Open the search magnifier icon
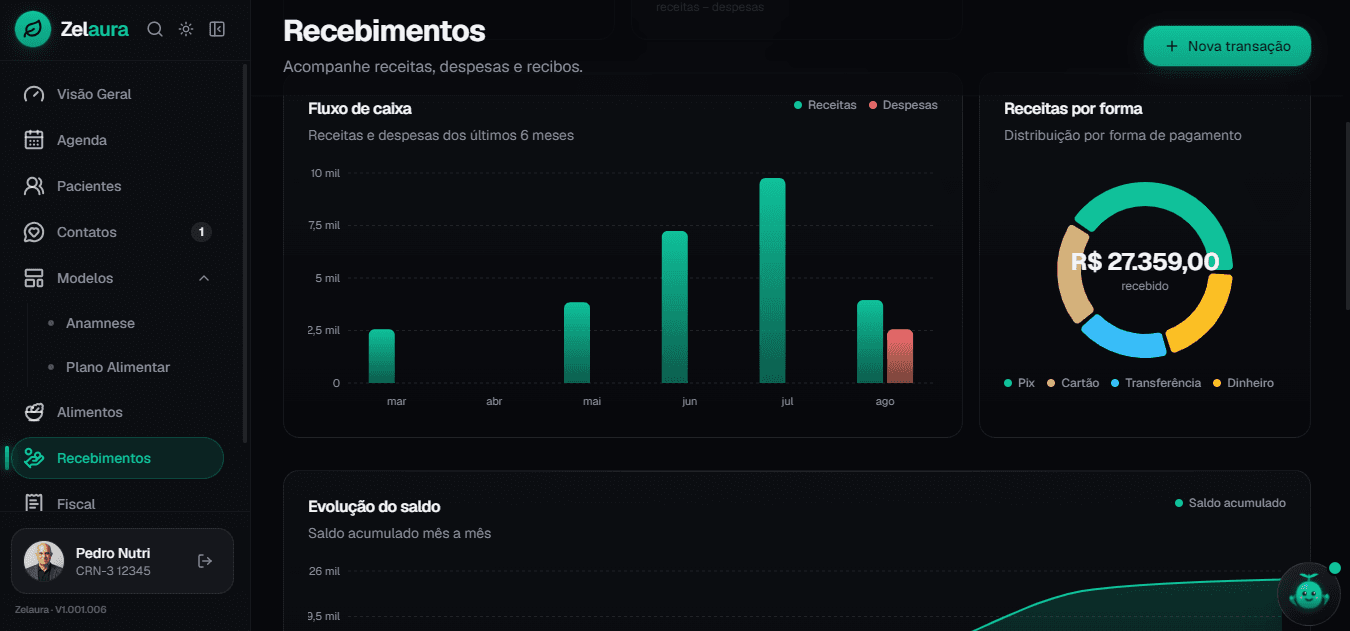Screen dimensions: 1350x631 155,29
